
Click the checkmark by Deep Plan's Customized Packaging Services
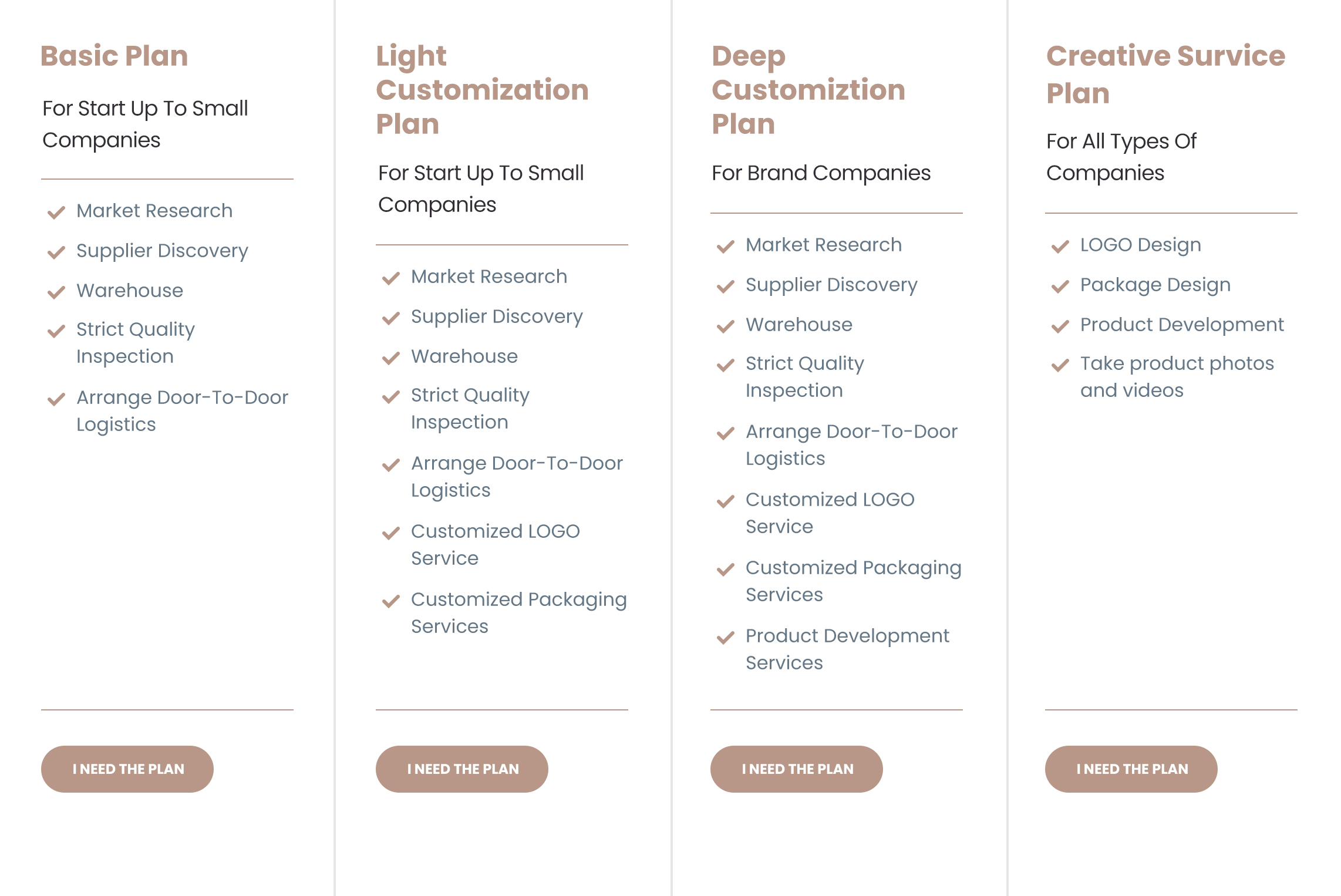coord(726,569)
